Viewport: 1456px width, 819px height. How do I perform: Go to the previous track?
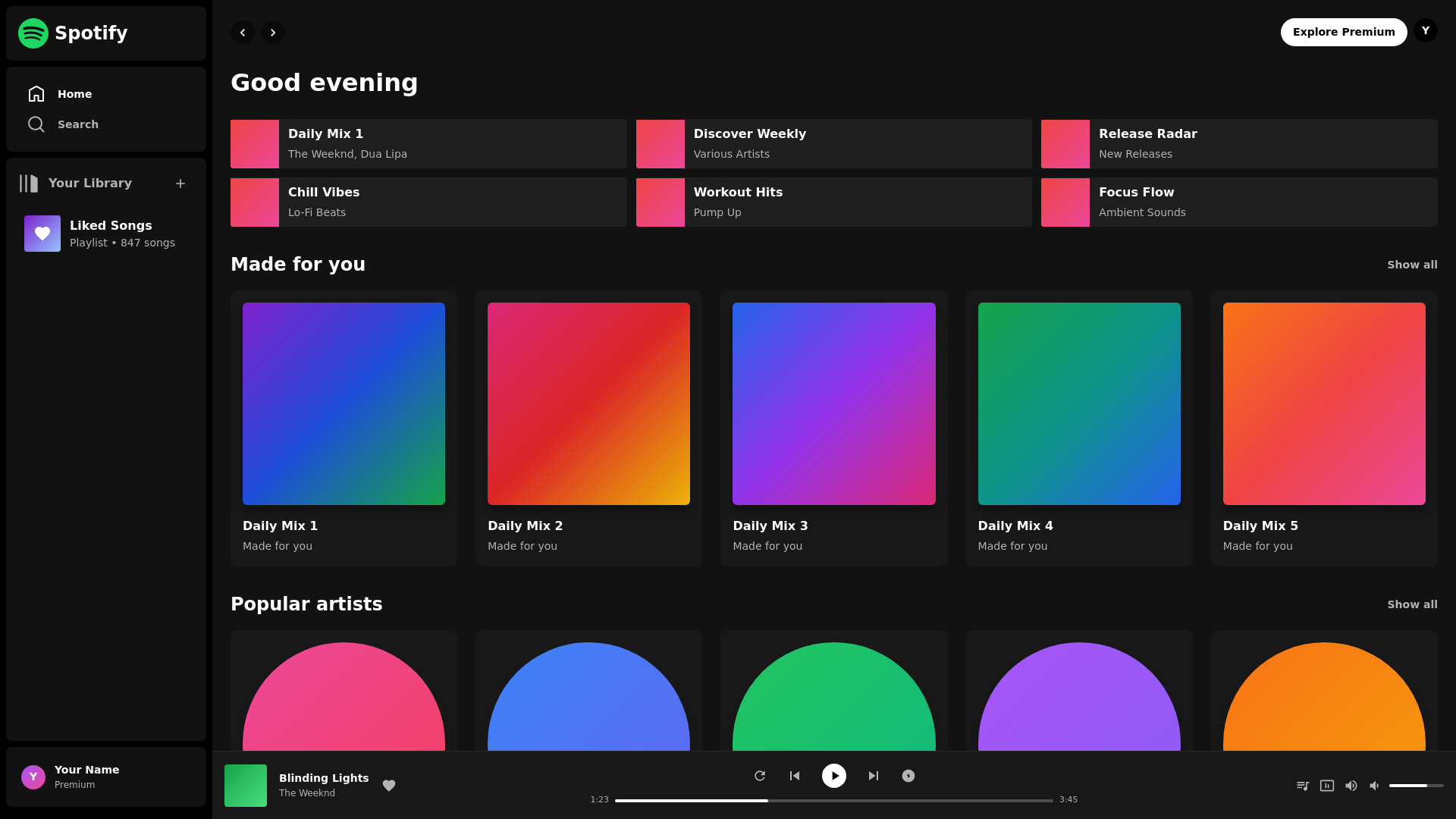coord(795,776)
